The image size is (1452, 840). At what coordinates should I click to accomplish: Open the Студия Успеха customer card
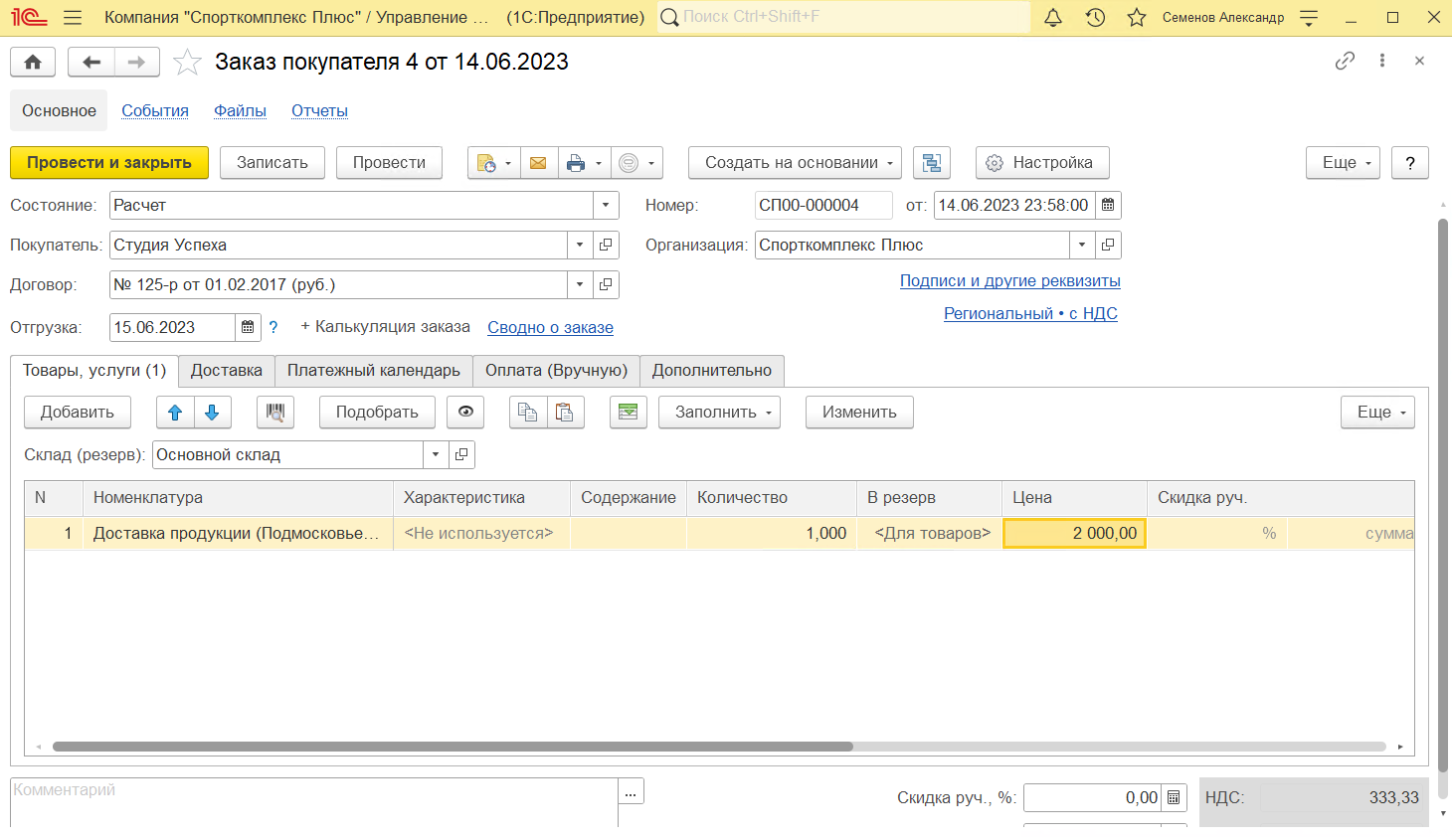[x=606, y=246]
